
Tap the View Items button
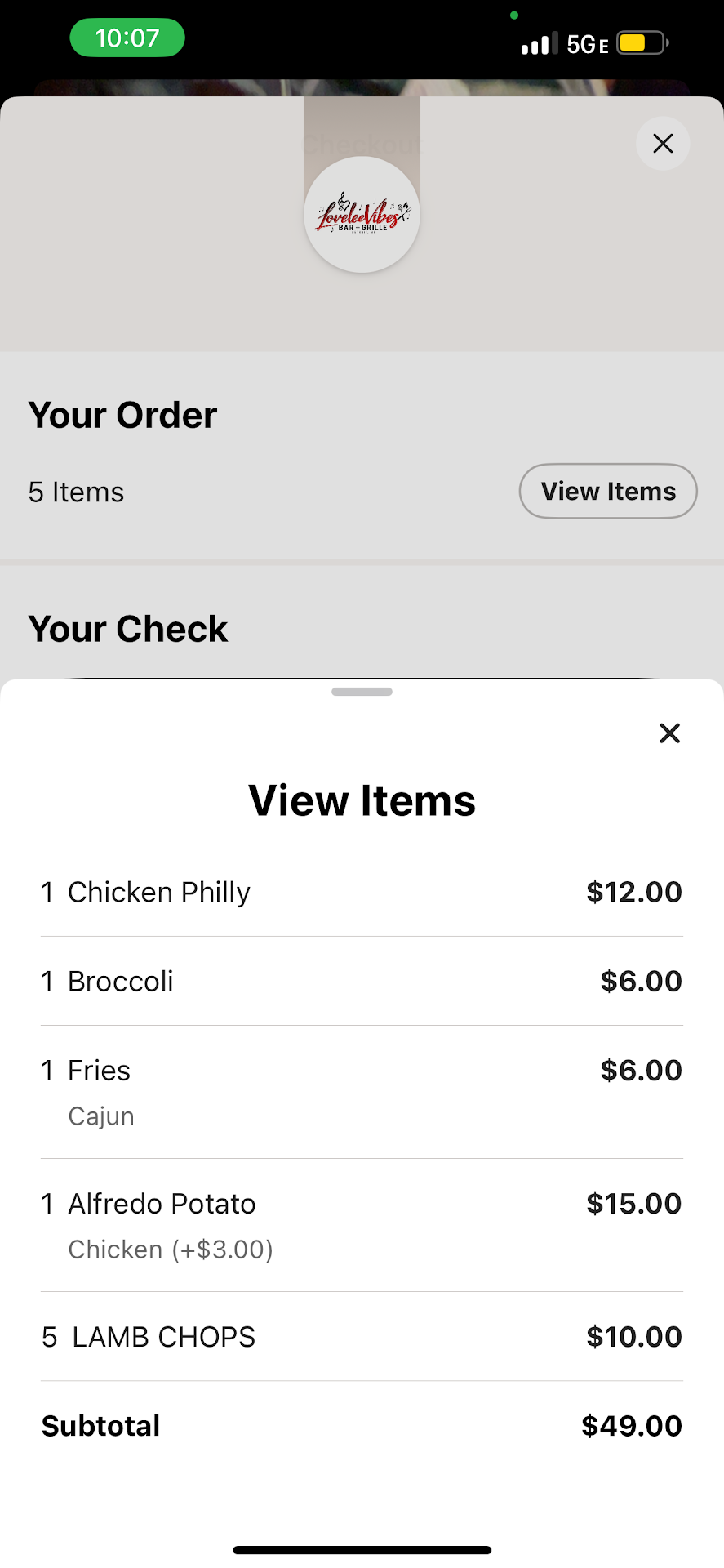(x=608, y=492)
